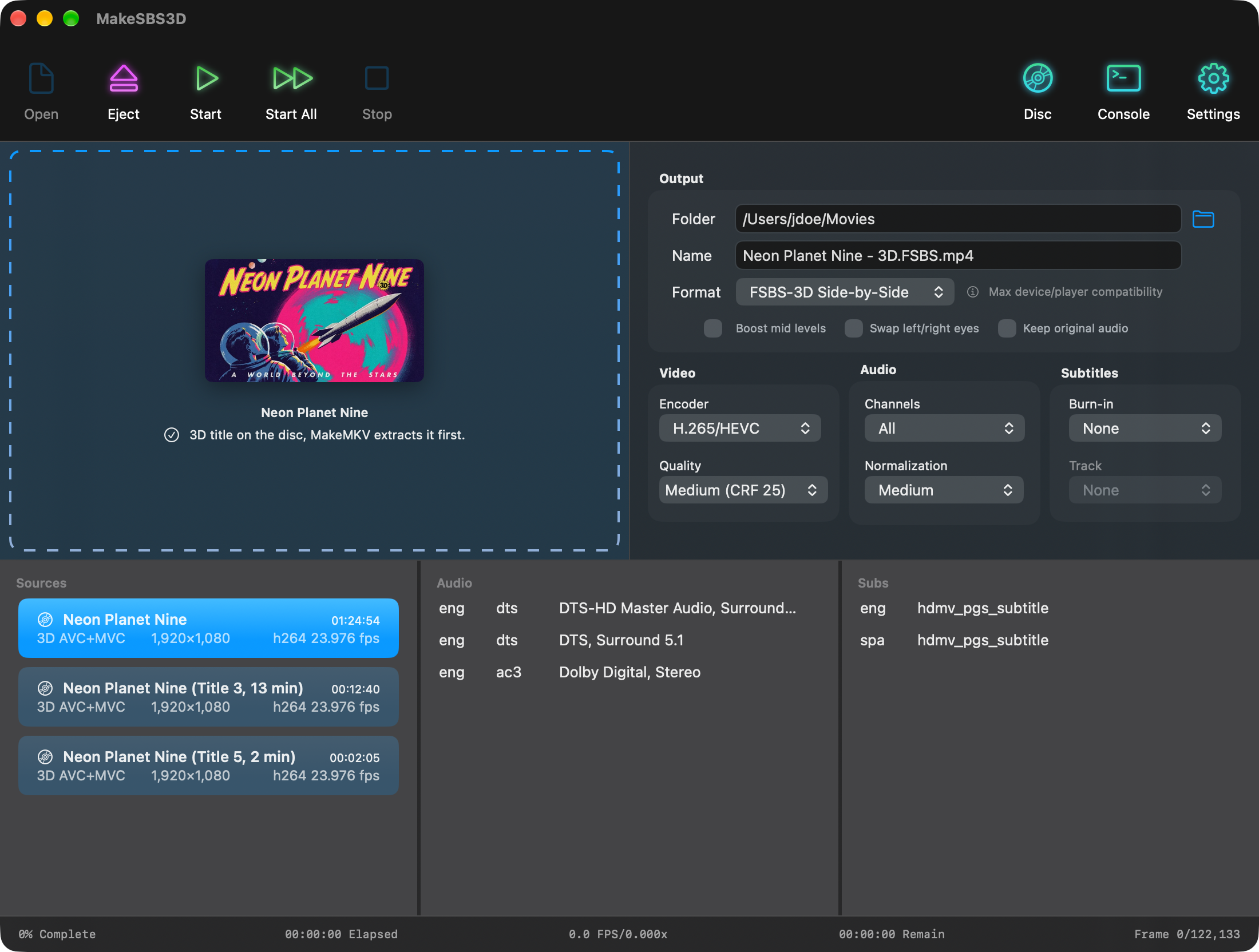Edit the output Name field
This screenshot has width=1259, height=952.
(958, 255)
